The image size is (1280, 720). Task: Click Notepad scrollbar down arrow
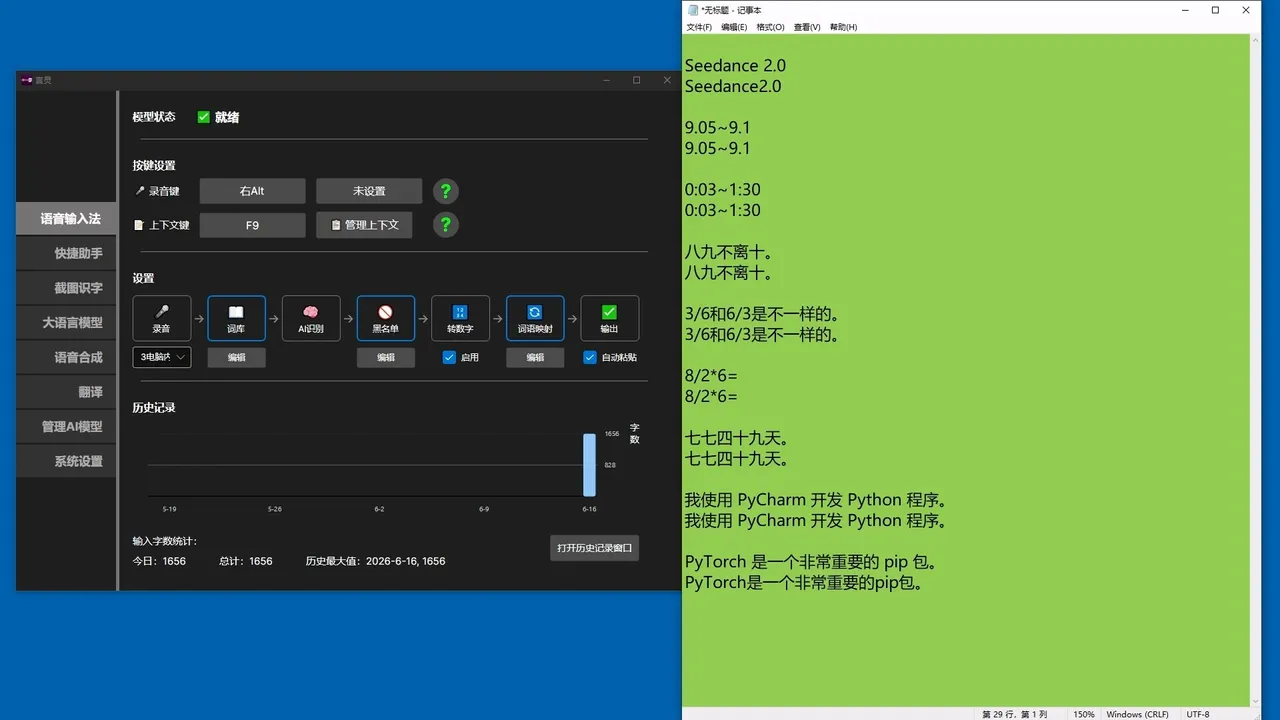pos(1256,700)
